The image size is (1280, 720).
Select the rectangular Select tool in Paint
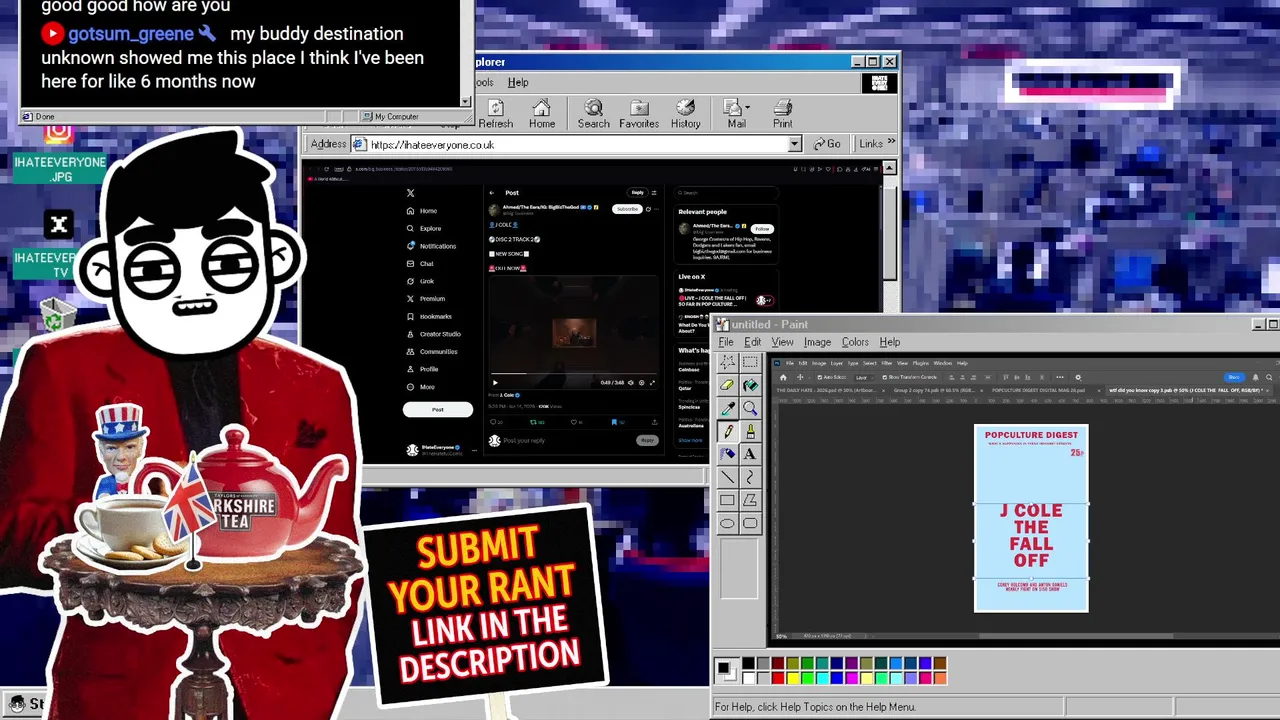click(750, 362)
